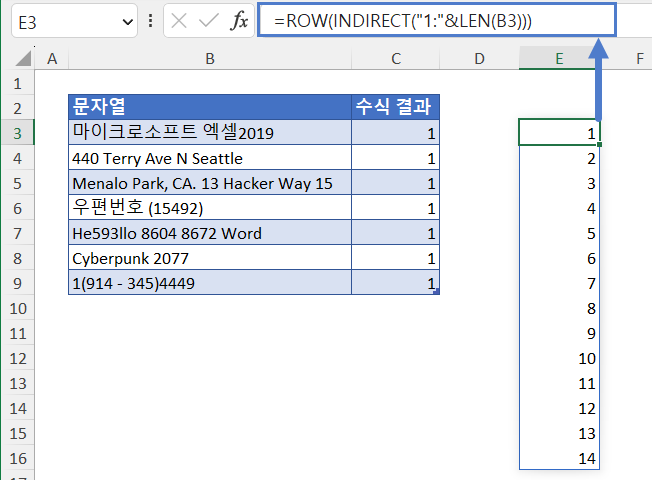Select row 8 header
Image resolution: width=652 pixels, height=480 pixels.
[17, 258]
